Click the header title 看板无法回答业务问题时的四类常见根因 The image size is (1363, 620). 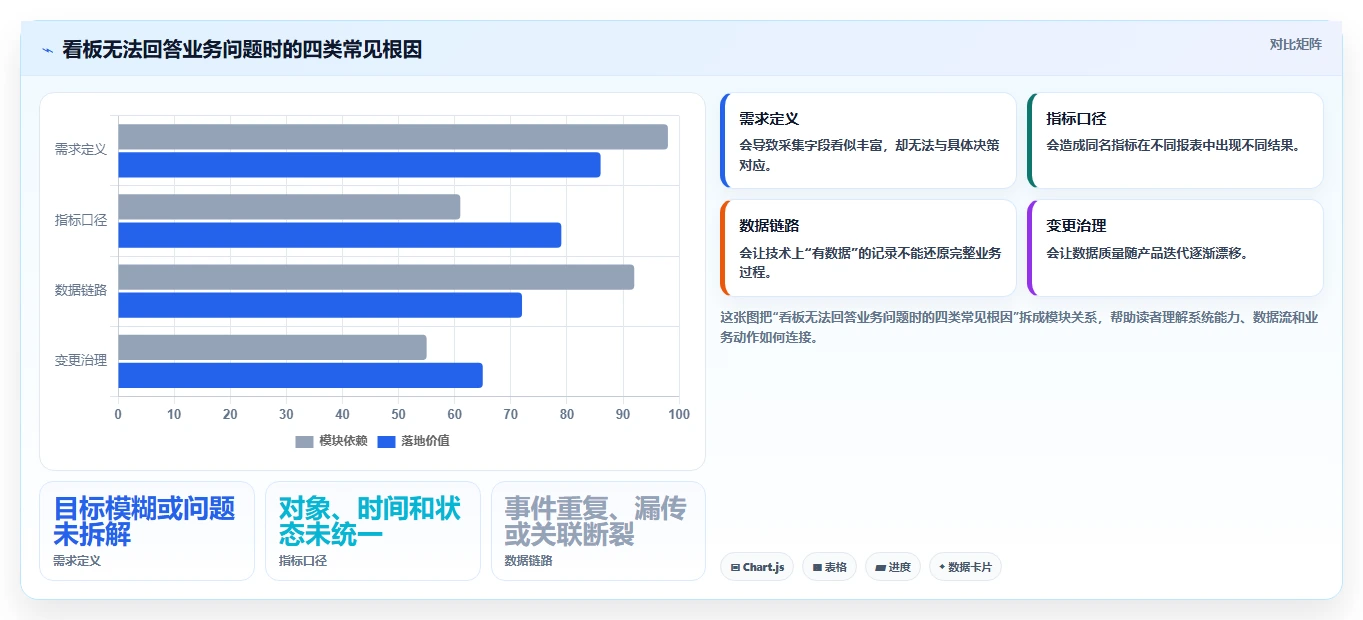pyautogui.click(x=242, y=50)
